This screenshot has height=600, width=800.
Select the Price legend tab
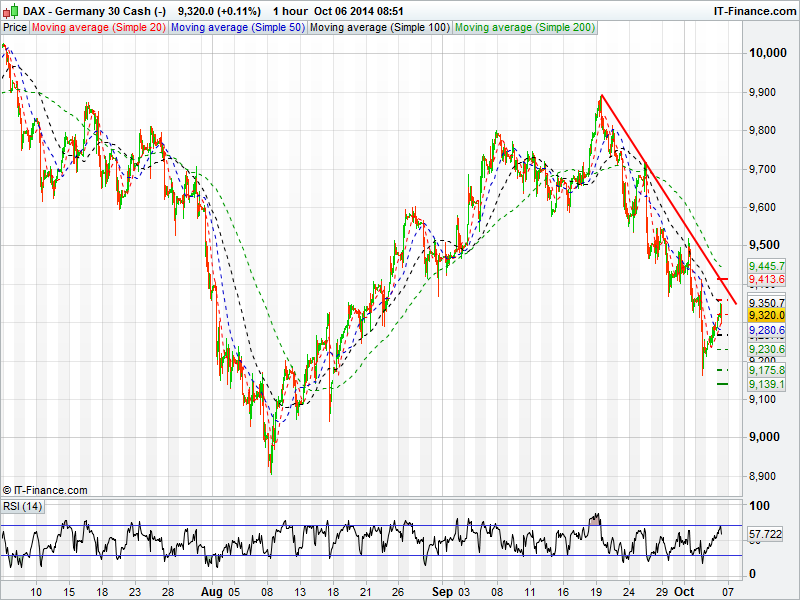[15, 27]
